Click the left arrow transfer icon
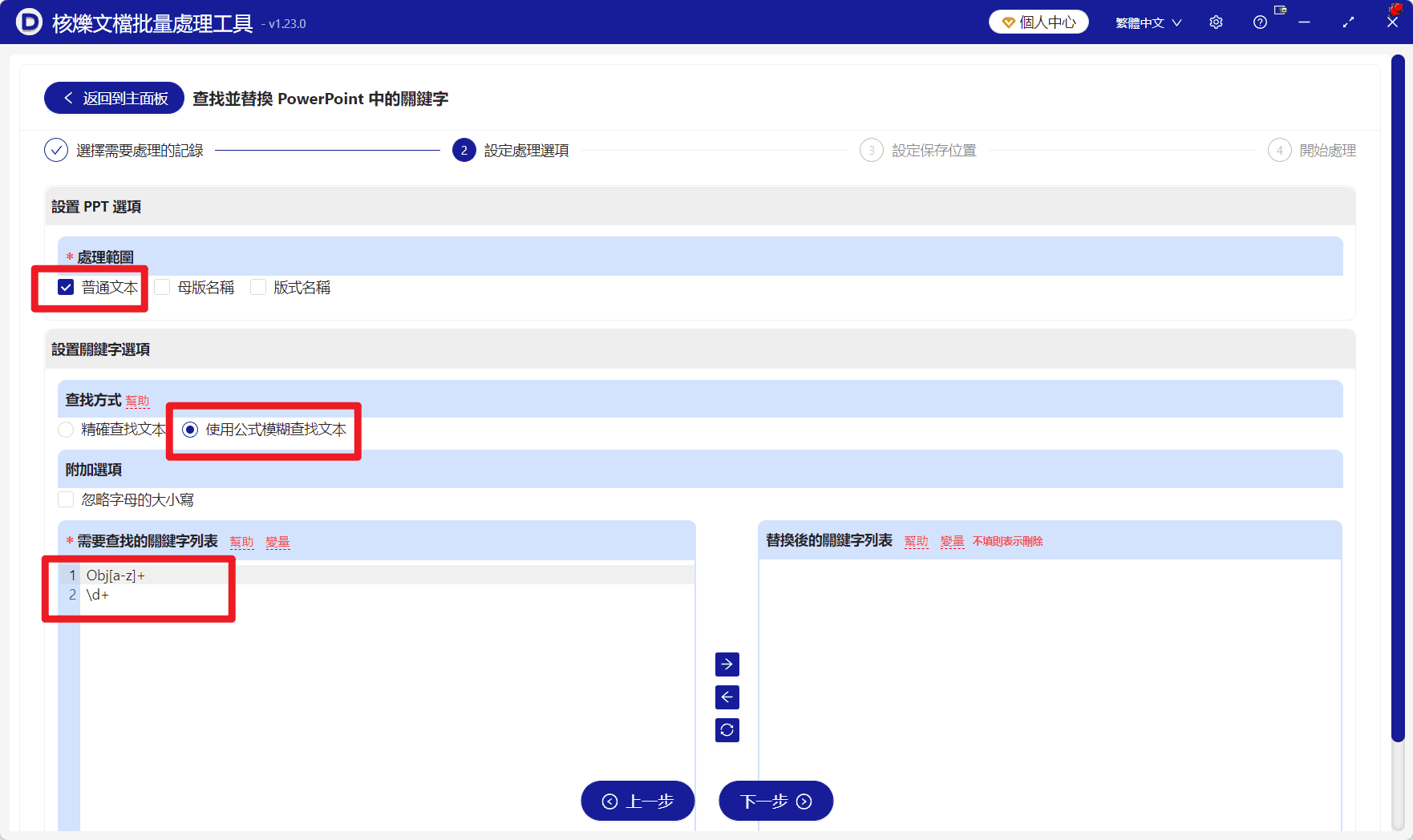Viewport: 1413px width, 840px height. [x=727, y=697]
